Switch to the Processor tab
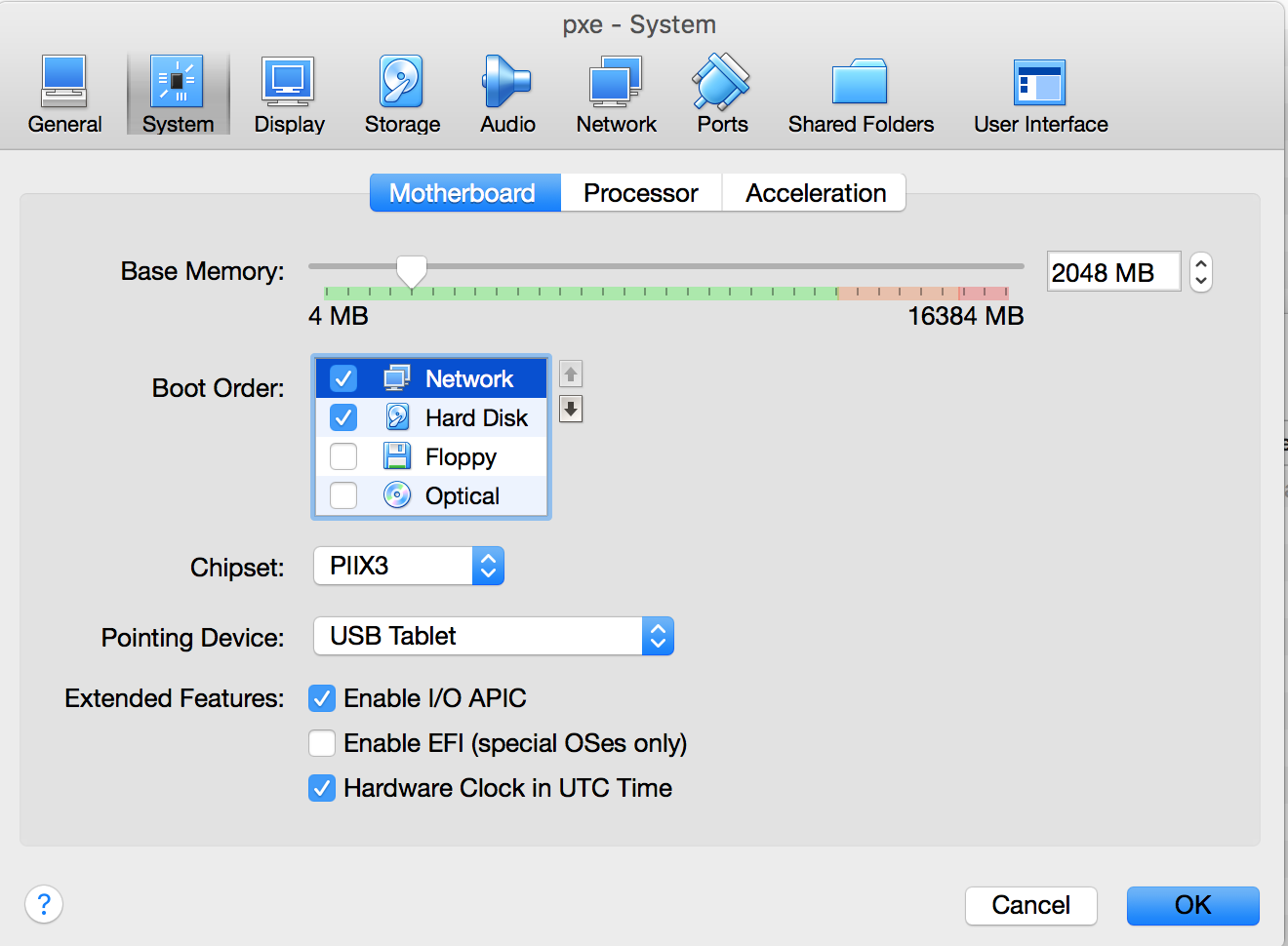Screen dimensions: 1288x946 pos(641,193)
